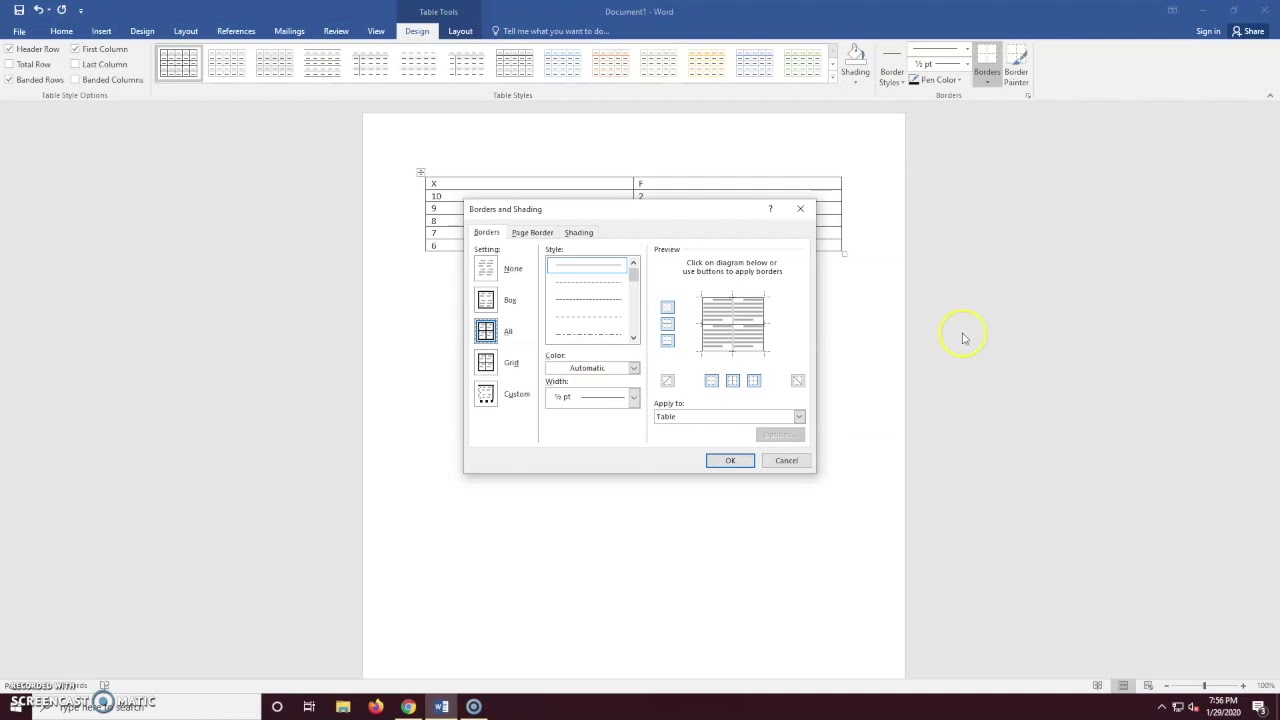This screenshot has height=720, width=1280.
Task: Undo the last action
Action: click(x=39, y=10)
